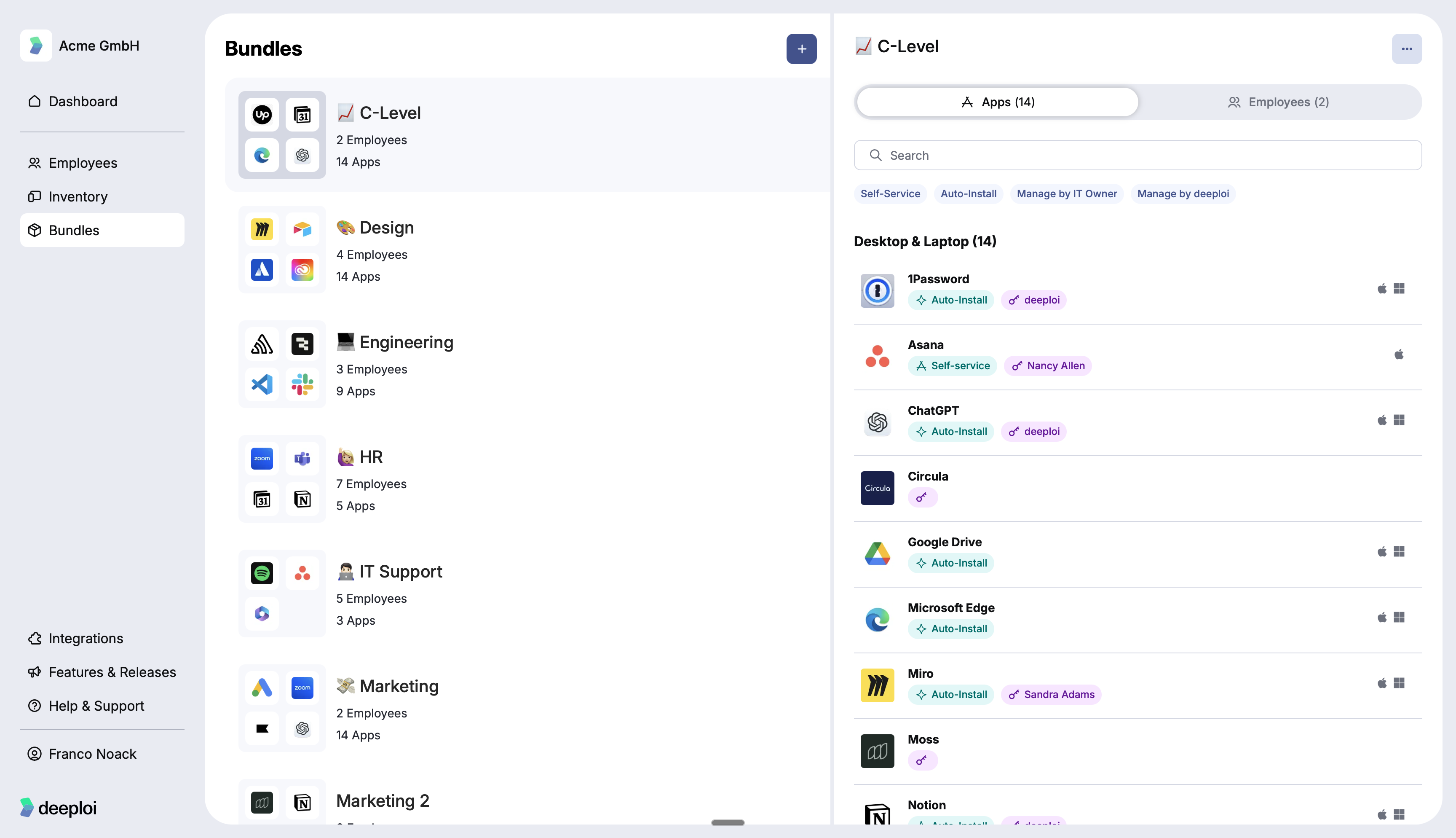The image size is (1456, 838).
Task: Open Inventory in the sidebar
Action: point(78,197)
